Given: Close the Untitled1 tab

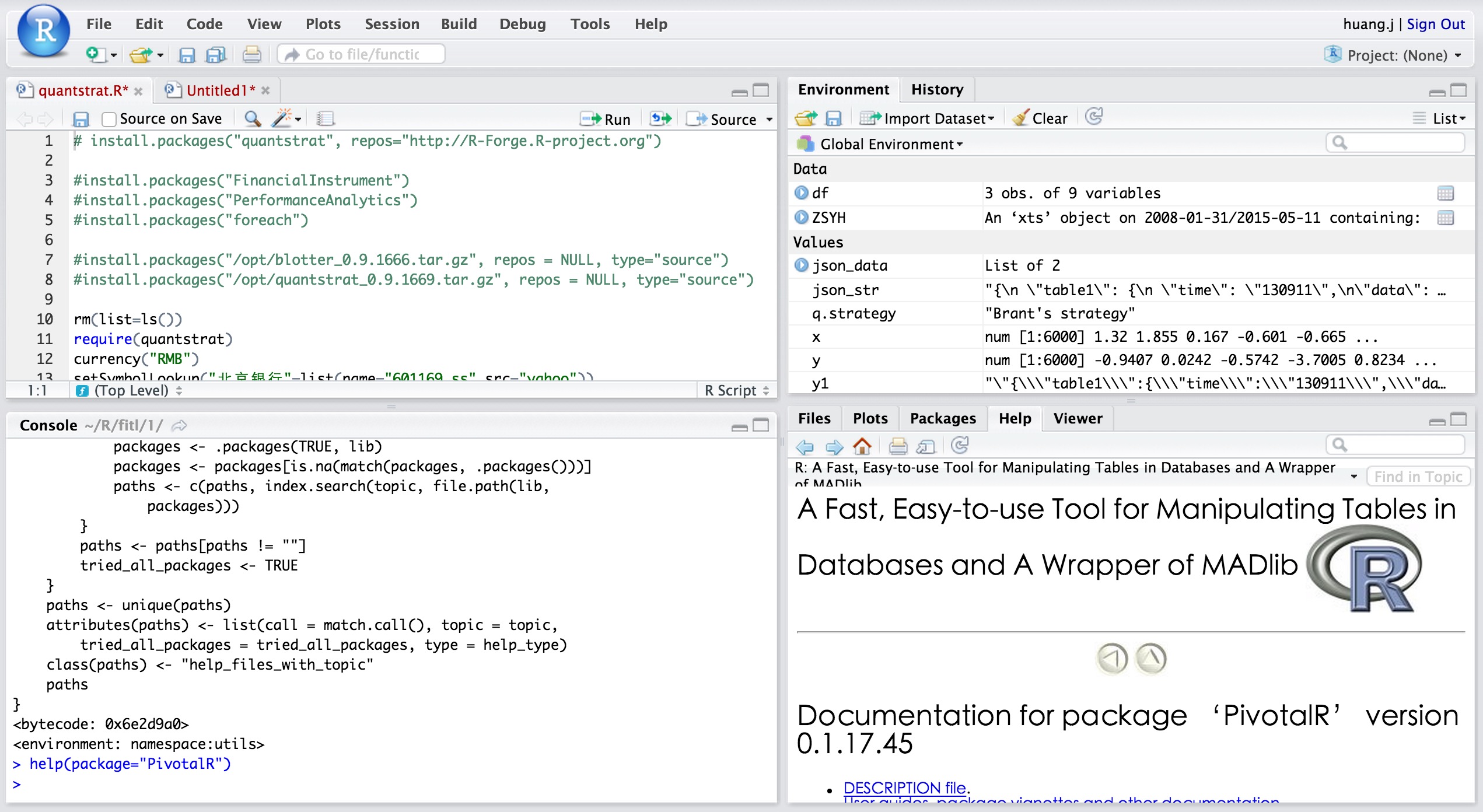Looking at the screenshot, I should [265, 90].
